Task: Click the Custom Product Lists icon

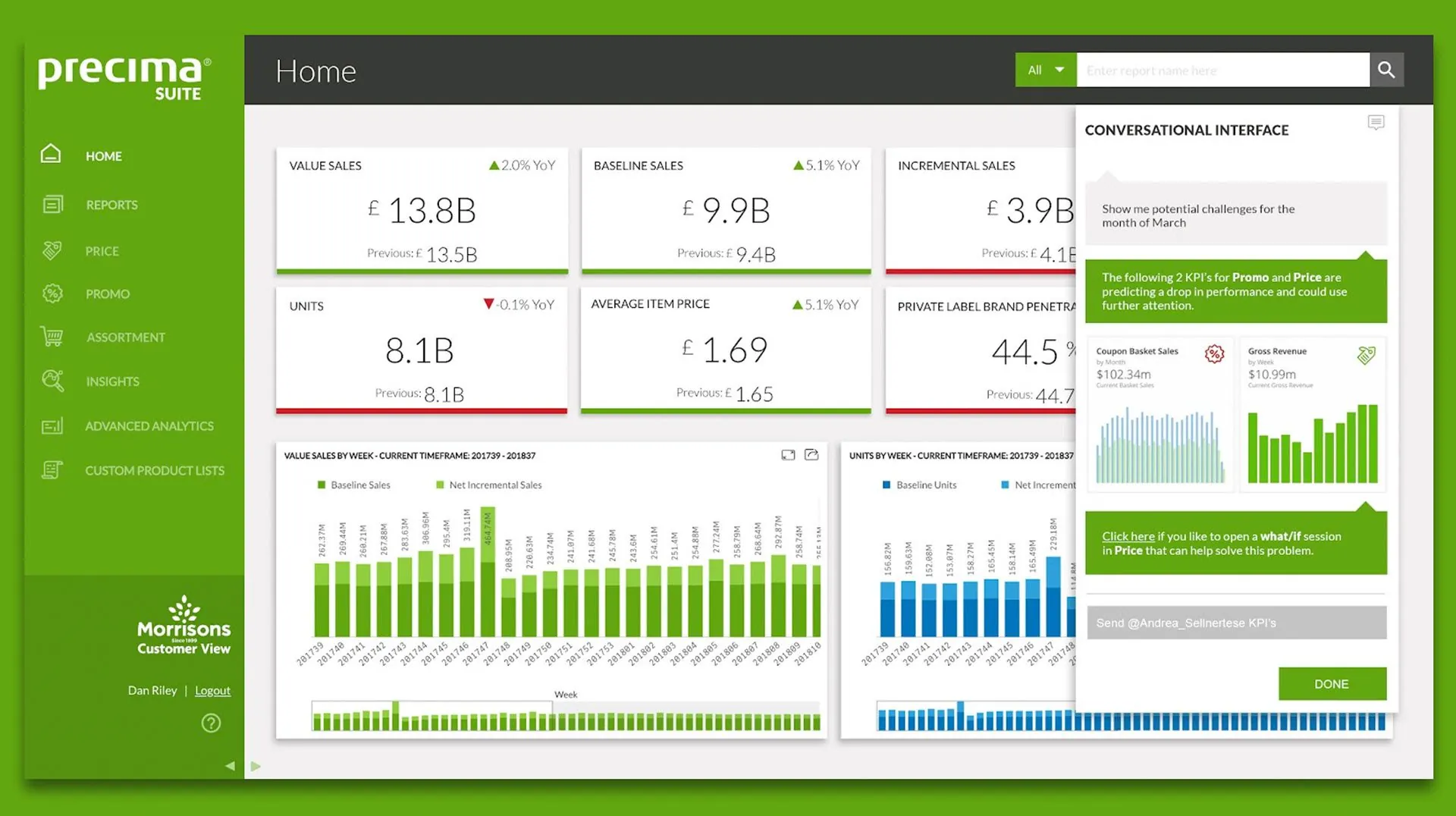Action: [52, 470]
